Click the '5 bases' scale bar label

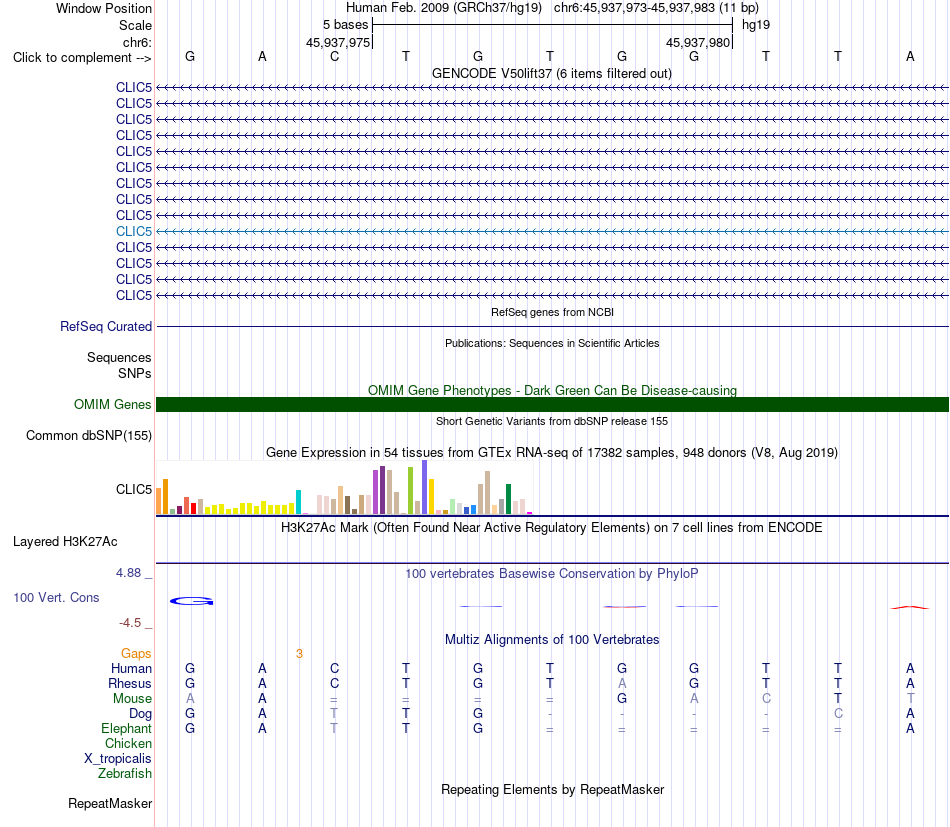[345, 25]
